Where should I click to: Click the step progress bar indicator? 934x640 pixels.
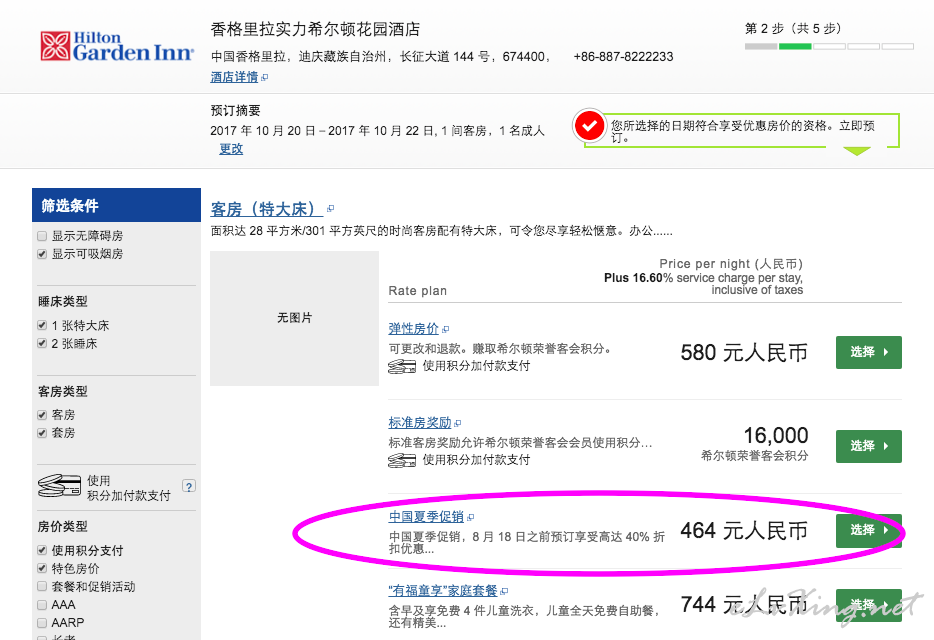(x=829, y=46)
